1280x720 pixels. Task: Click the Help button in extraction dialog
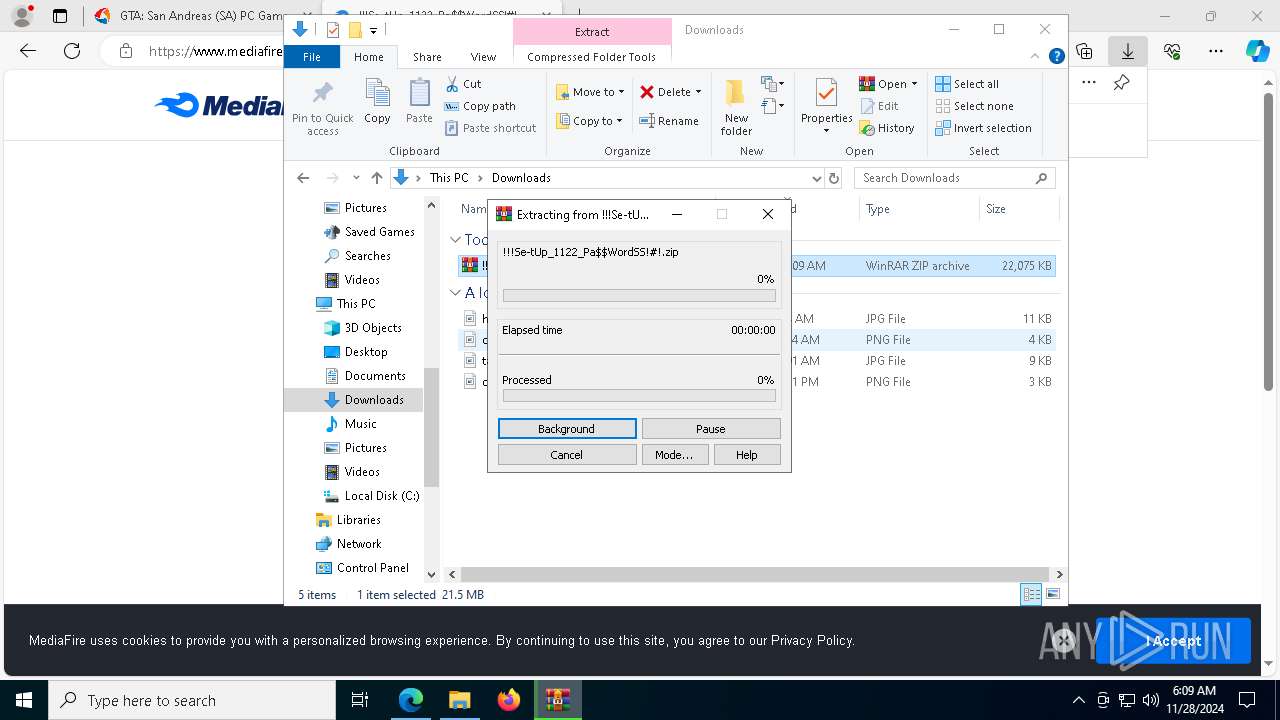click(747, 455)
